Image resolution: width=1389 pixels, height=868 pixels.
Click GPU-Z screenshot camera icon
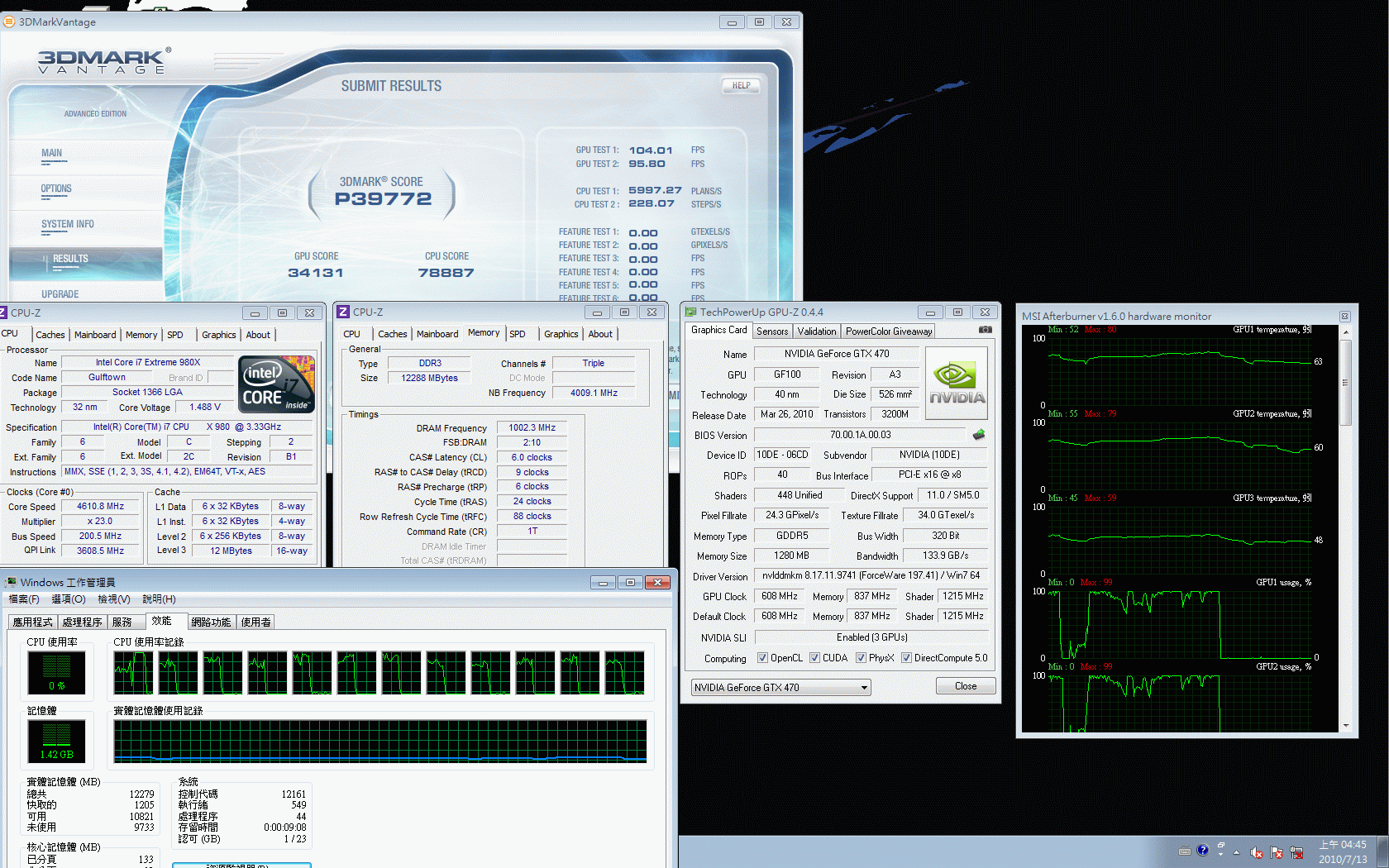tap(985, 330)
